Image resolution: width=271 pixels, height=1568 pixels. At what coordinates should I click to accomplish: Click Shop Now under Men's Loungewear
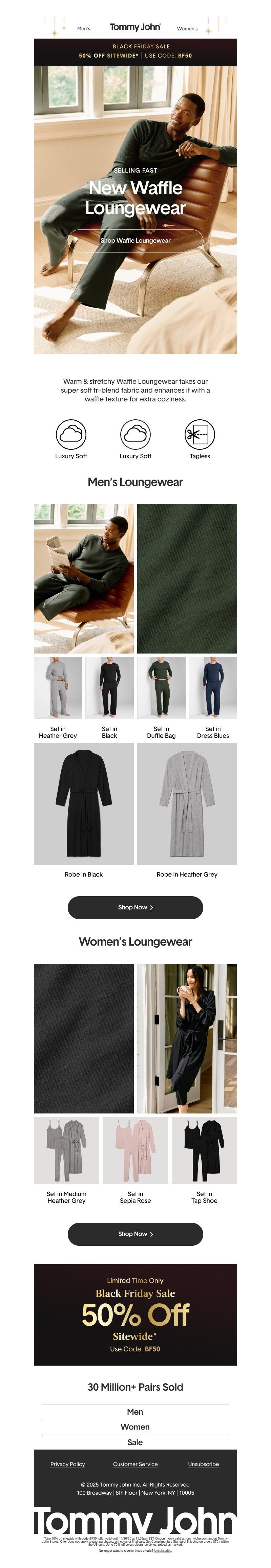(135, 907)
